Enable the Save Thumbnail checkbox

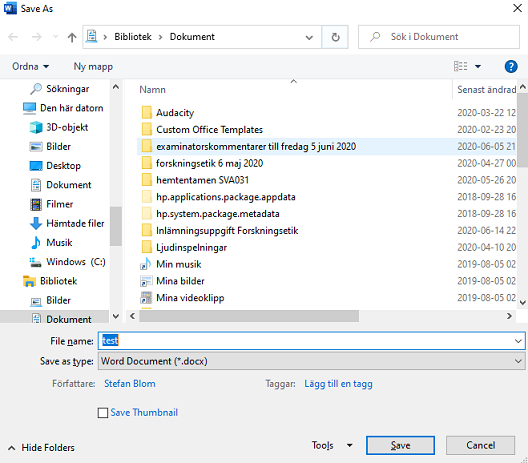pyautogui.click(x=103, y=413)
